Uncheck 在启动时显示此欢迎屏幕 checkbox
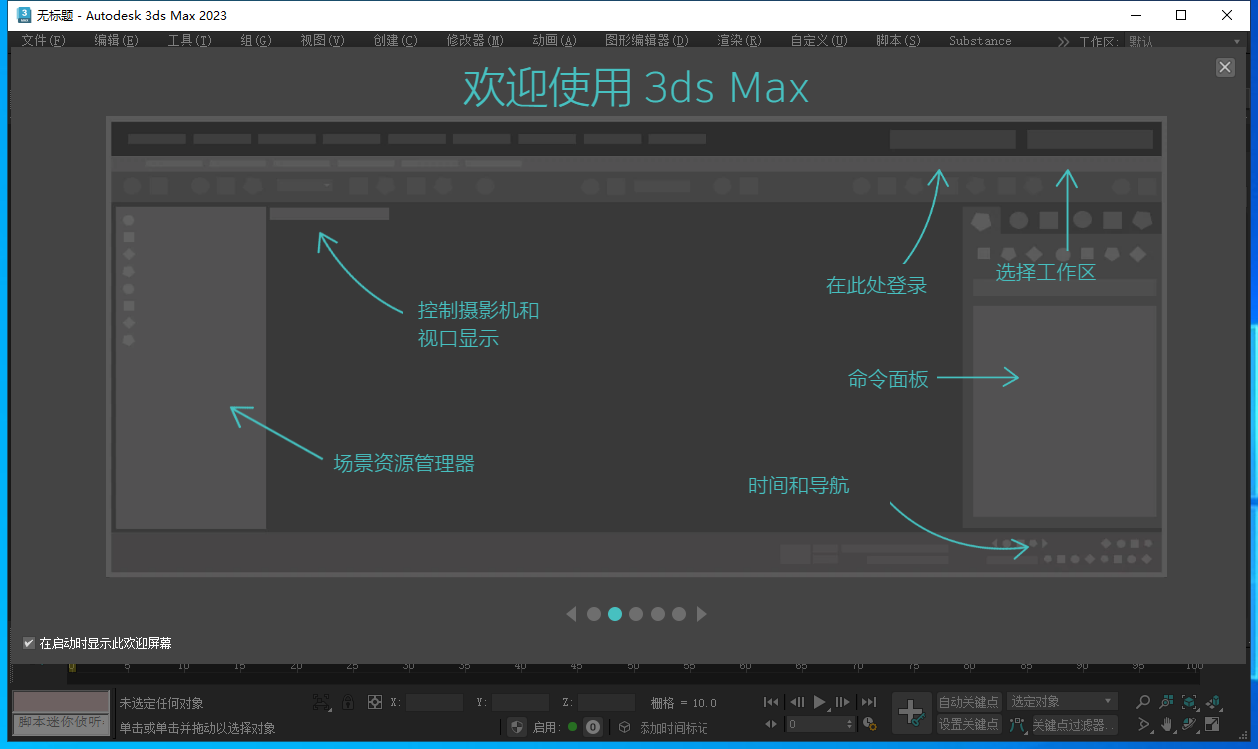This screenshot has height=749, width=1258. [29, 643]
